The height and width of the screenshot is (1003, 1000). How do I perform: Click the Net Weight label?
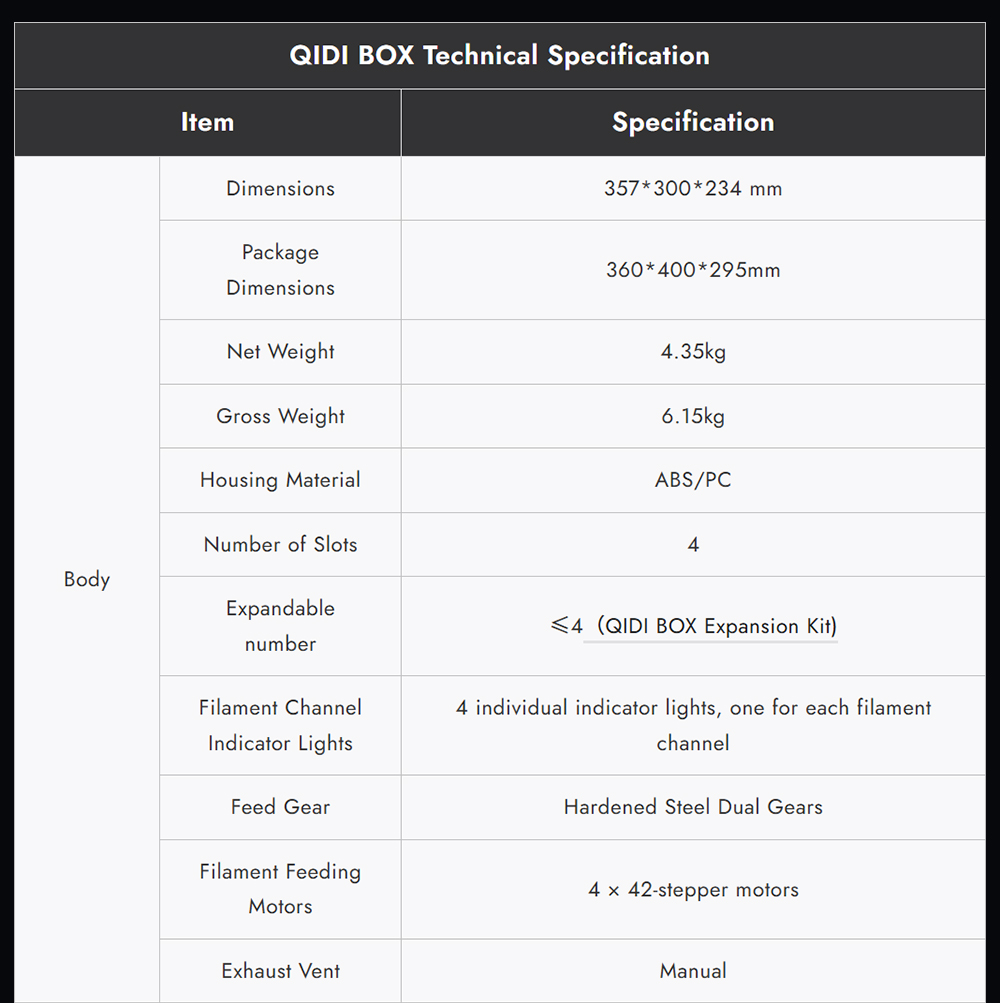tap(280, 352)
